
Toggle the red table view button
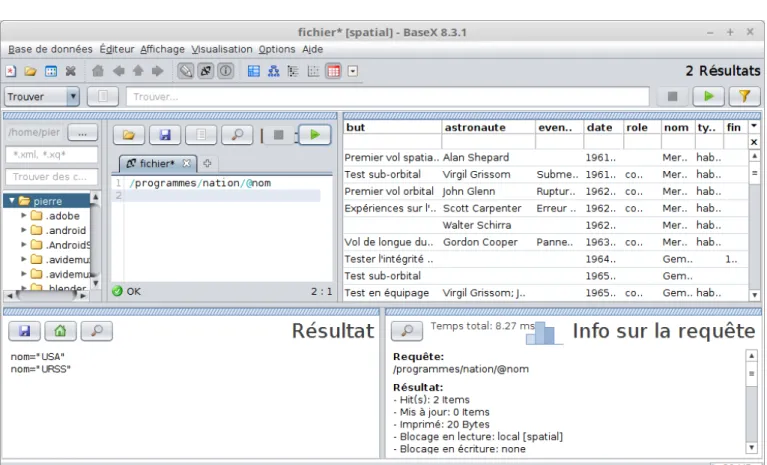[334, 71]
